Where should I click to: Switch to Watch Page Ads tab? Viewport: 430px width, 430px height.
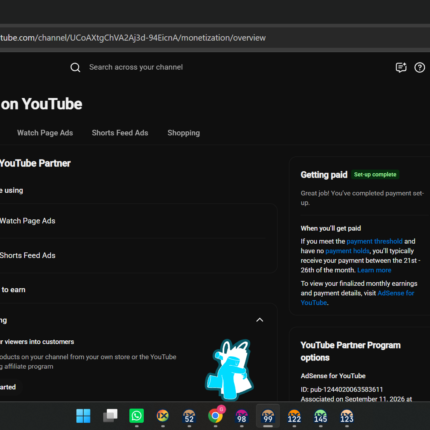pyautogui.click(x=45, y=133)
